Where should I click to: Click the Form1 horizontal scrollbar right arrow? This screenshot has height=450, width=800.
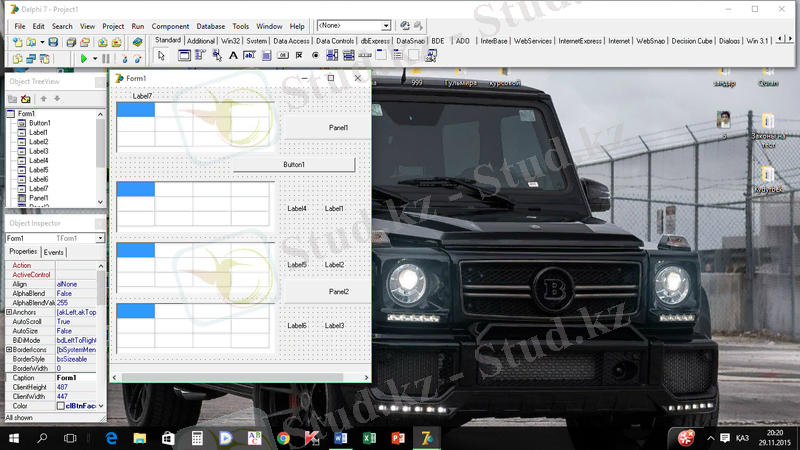pos(366,378)
